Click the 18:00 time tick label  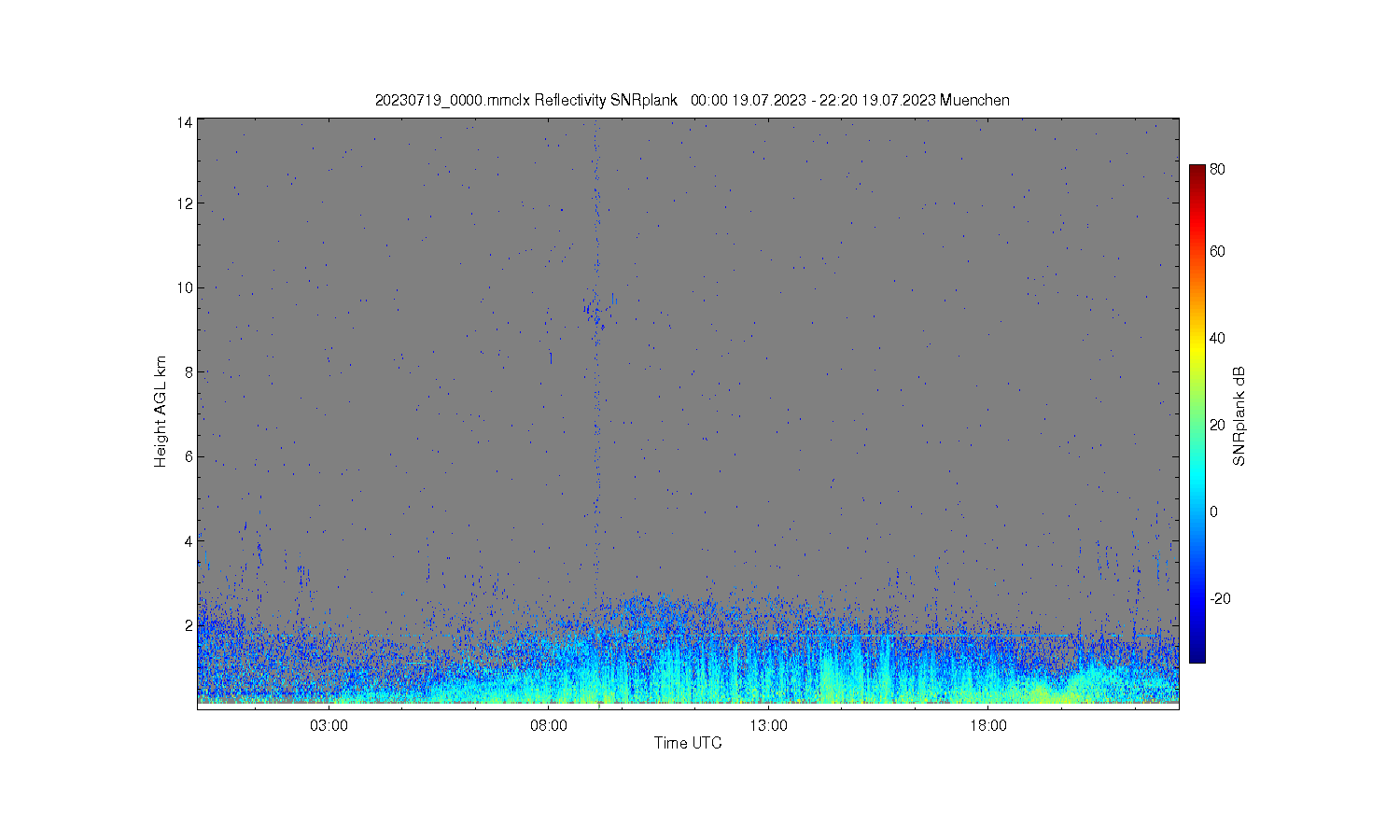(x=988, y=725)
